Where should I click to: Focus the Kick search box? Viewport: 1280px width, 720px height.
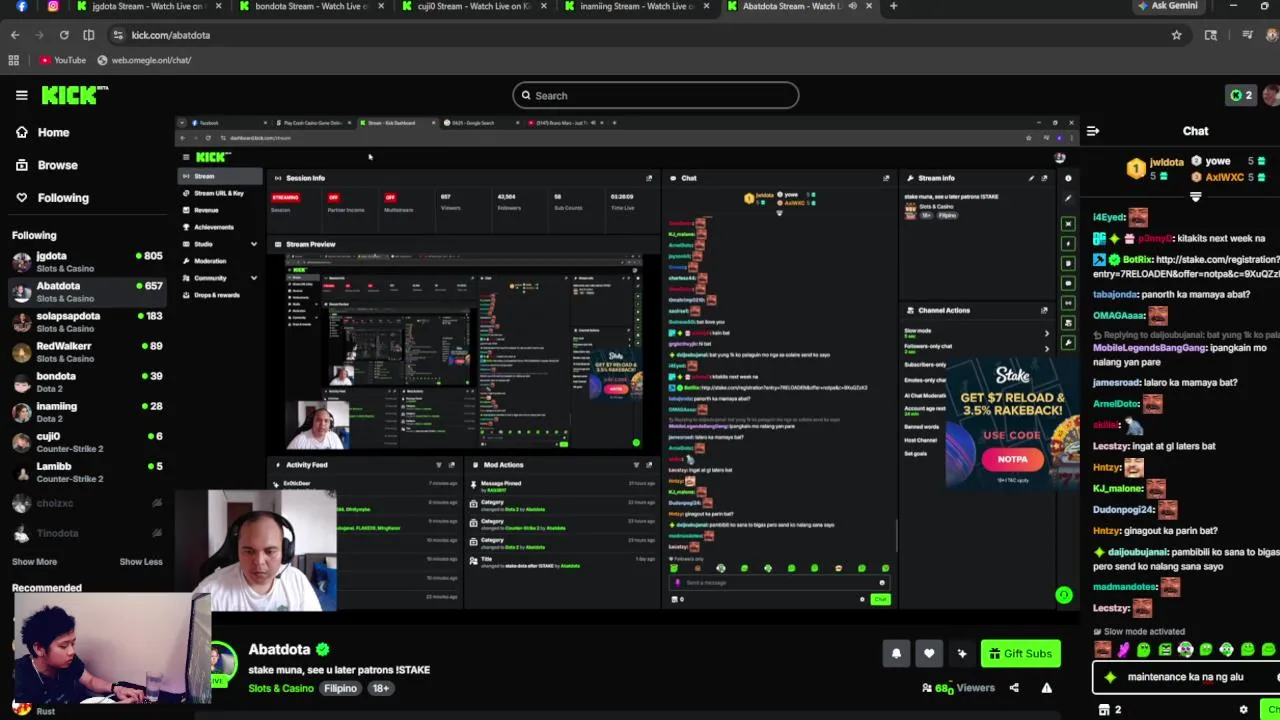coord(656,96)
